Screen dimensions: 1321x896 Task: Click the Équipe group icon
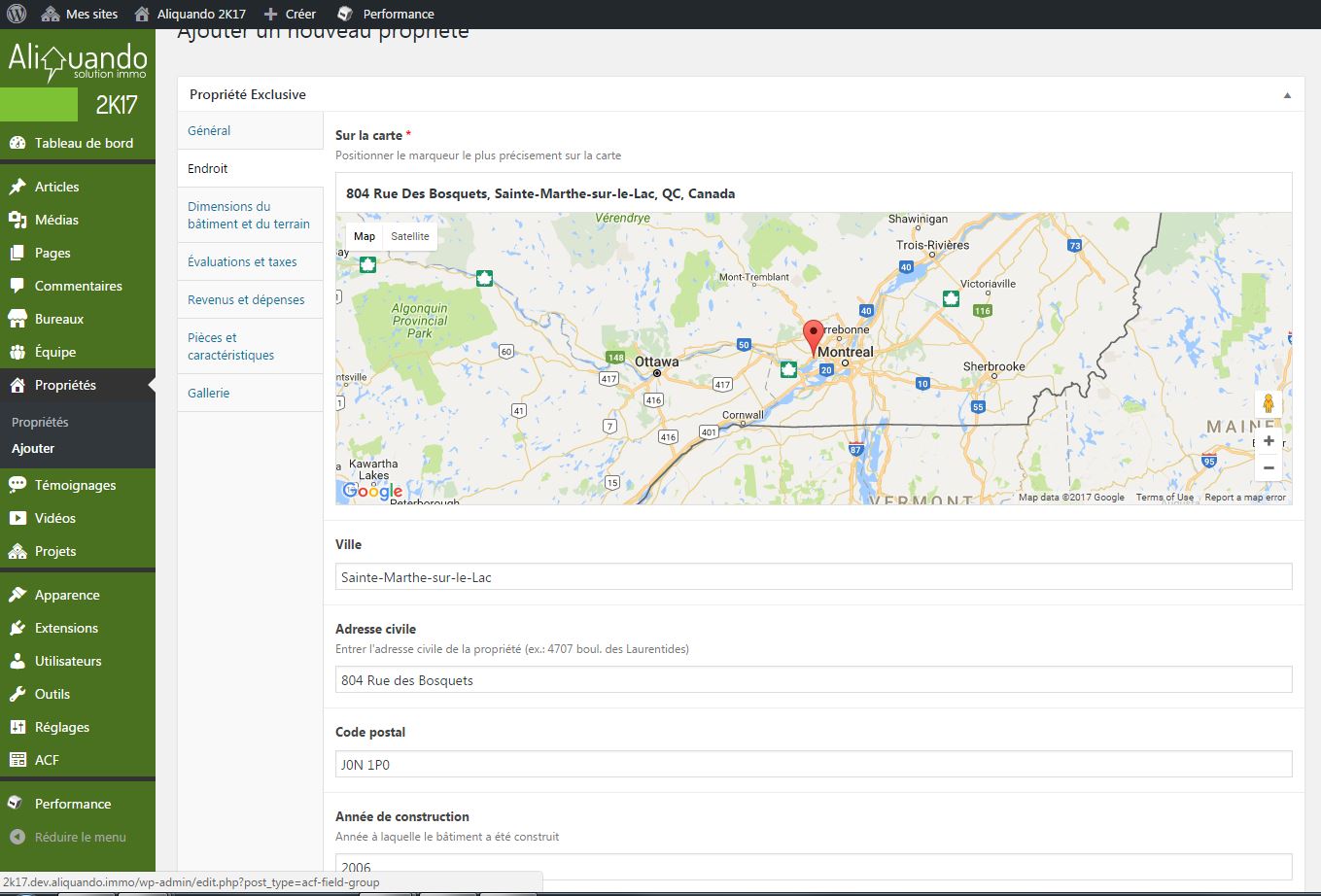[x=17, y=352]
